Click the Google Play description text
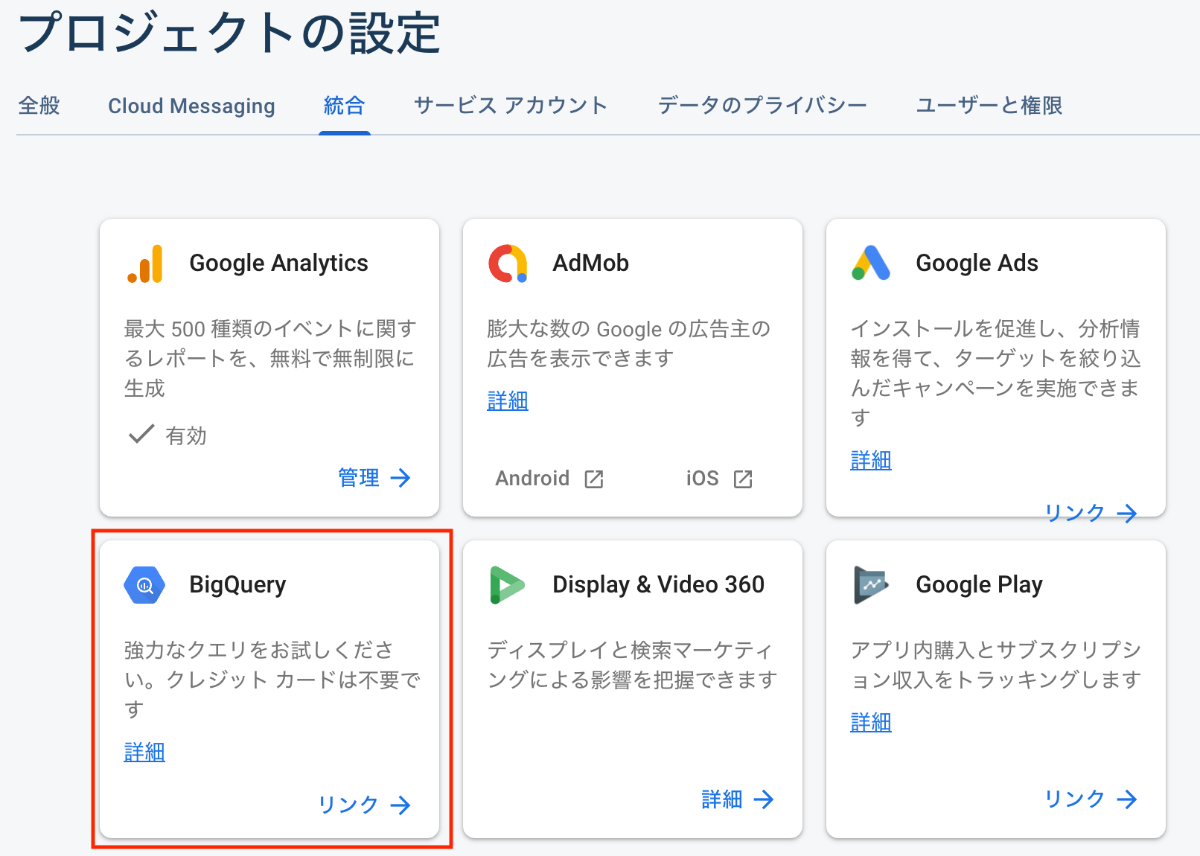 (x=996, y=665)
